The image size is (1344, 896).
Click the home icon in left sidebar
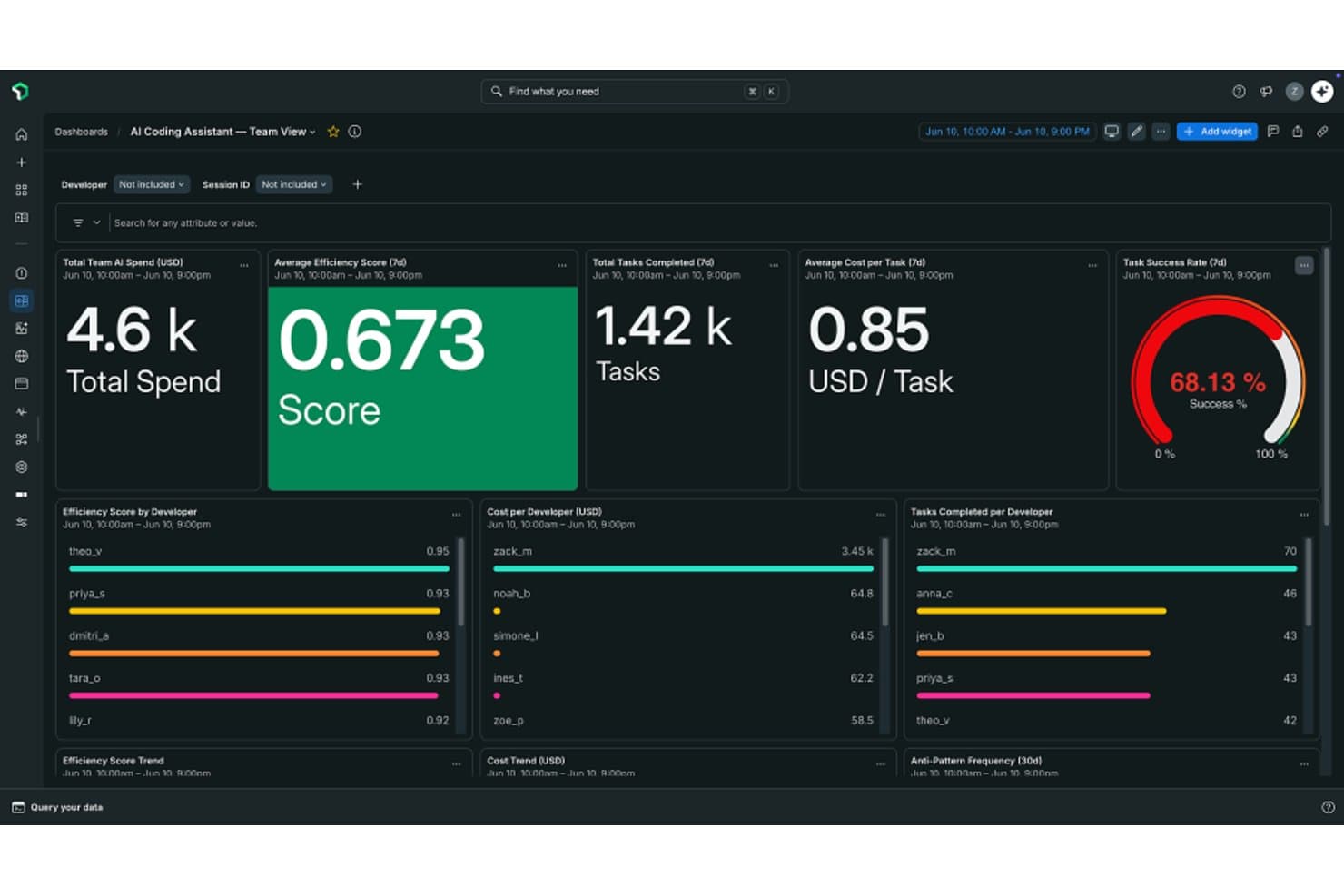click(x=21, y=134)
